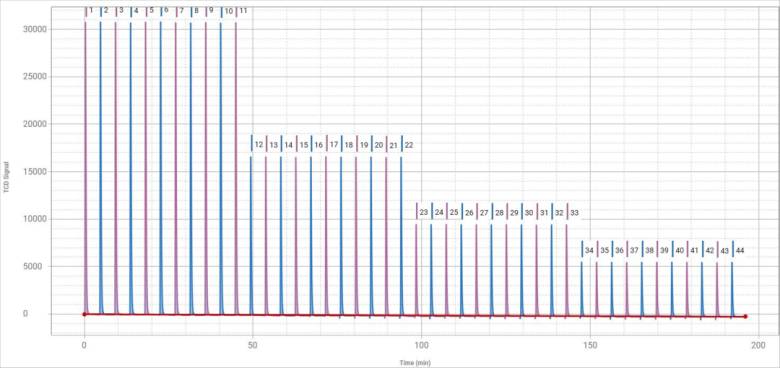Screen dimensions: 780x368
Task: Click the y-axis tick value 15000
Action: 35,172
